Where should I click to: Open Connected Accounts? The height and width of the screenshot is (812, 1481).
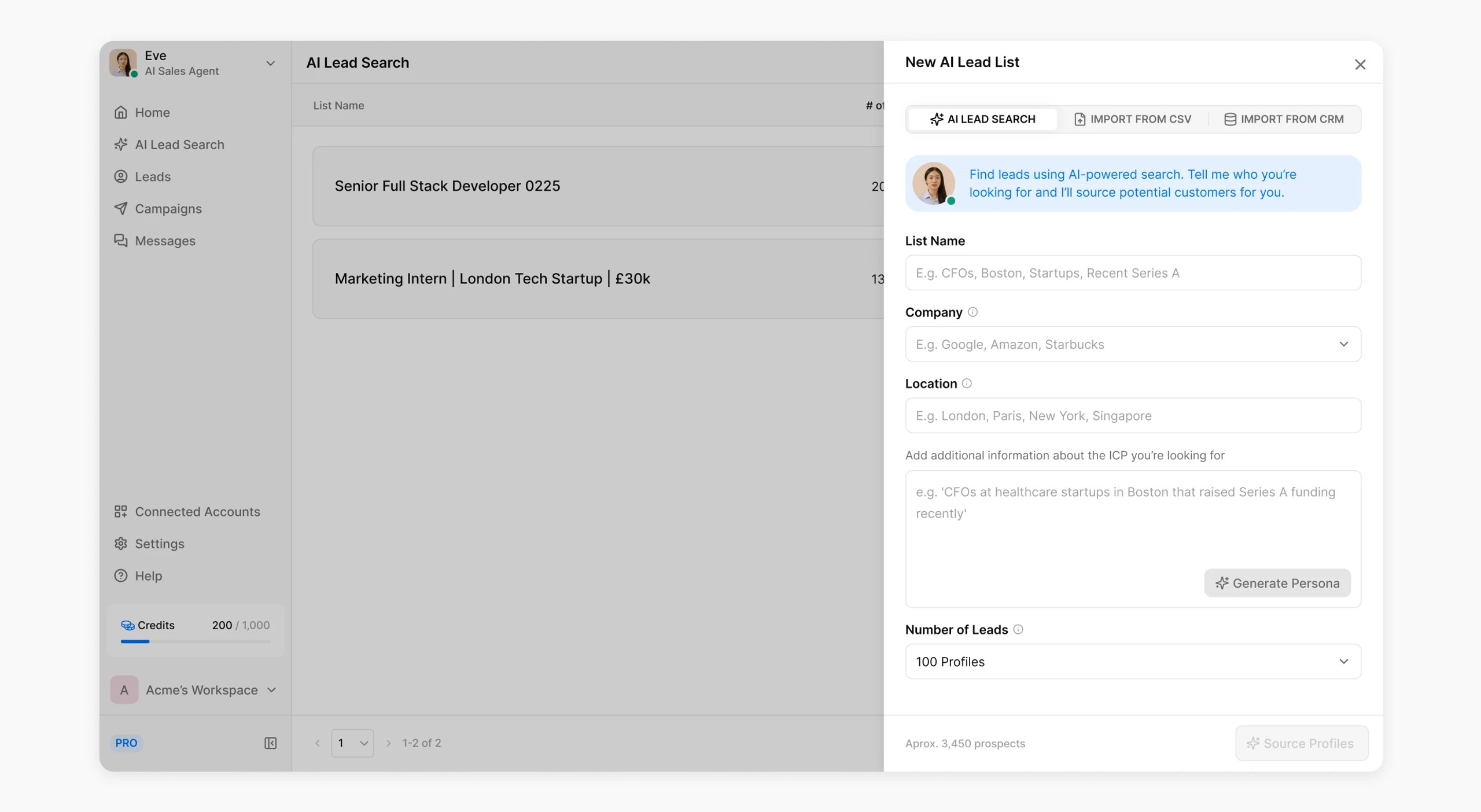point(187,512)
